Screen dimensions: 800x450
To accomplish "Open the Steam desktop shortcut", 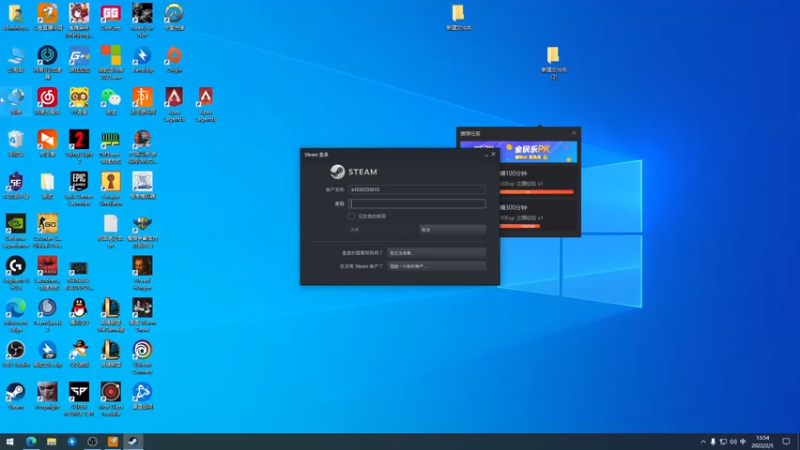I will pyautogui.click(x=16, y=396).
